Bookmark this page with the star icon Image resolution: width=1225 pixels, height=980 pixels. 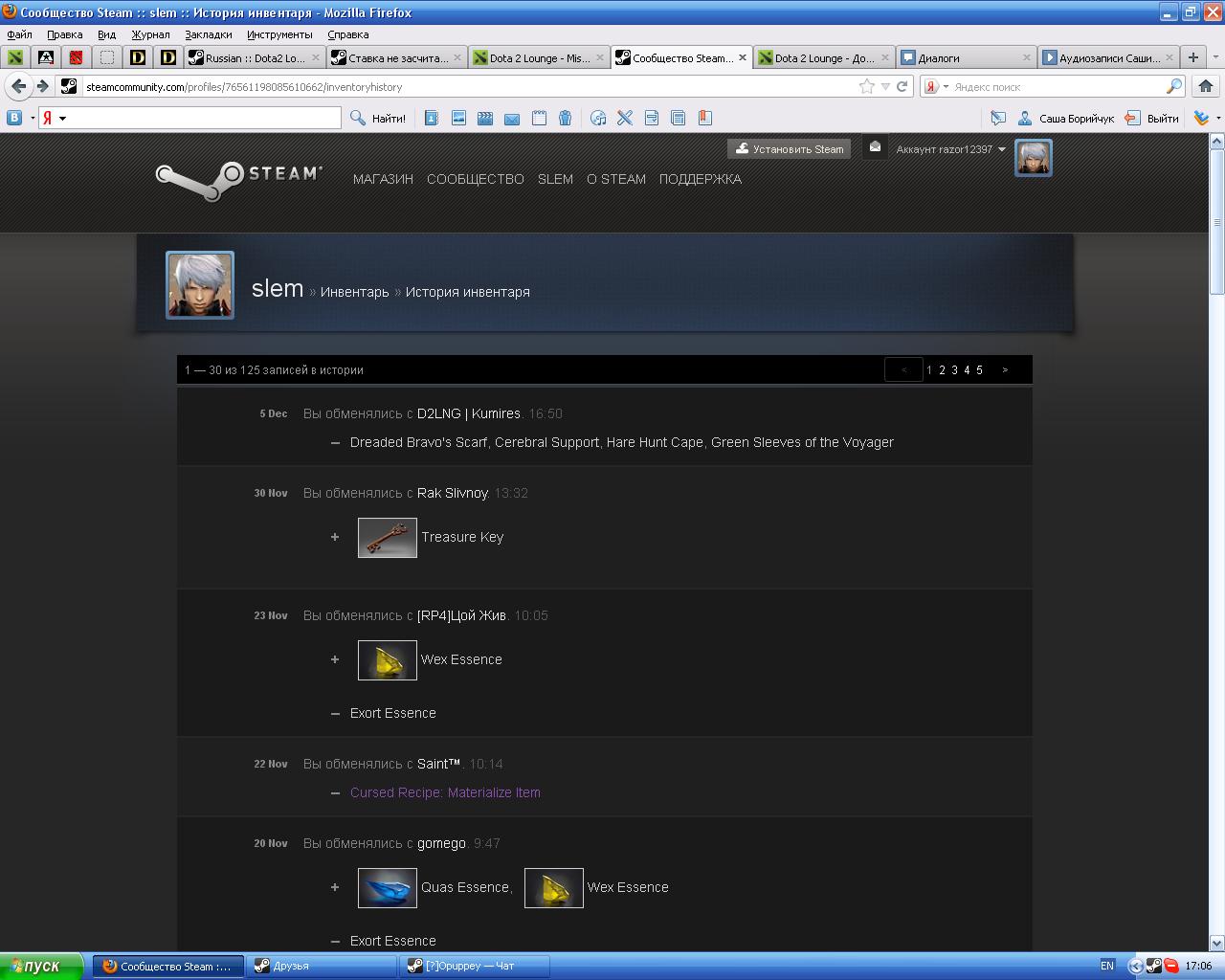tap(866, 86)
